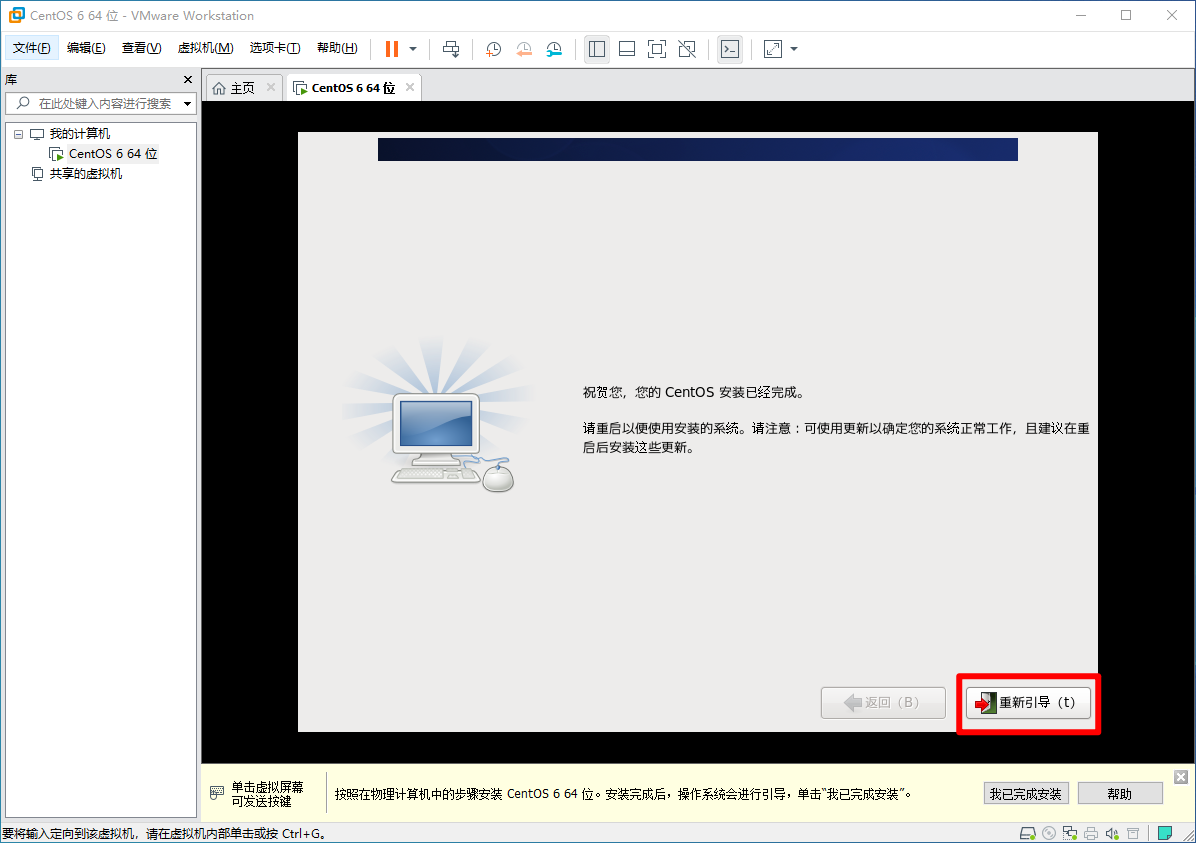Image resolution: width=1196 pixels, height=843 pixels.
Task: Open the 选项卡(T) menu
Action: 275,48
